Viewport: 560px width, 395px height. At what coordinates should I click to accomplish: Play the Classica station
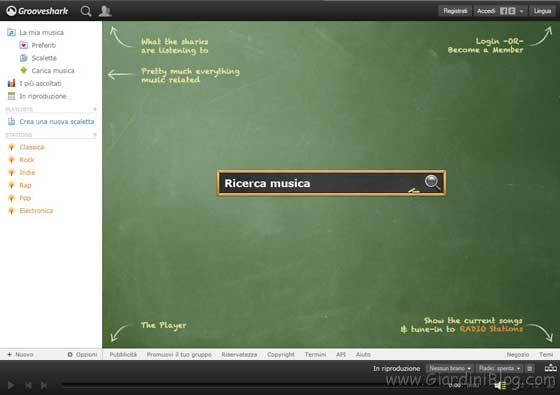pyautogui.click(x=32, y=147)
